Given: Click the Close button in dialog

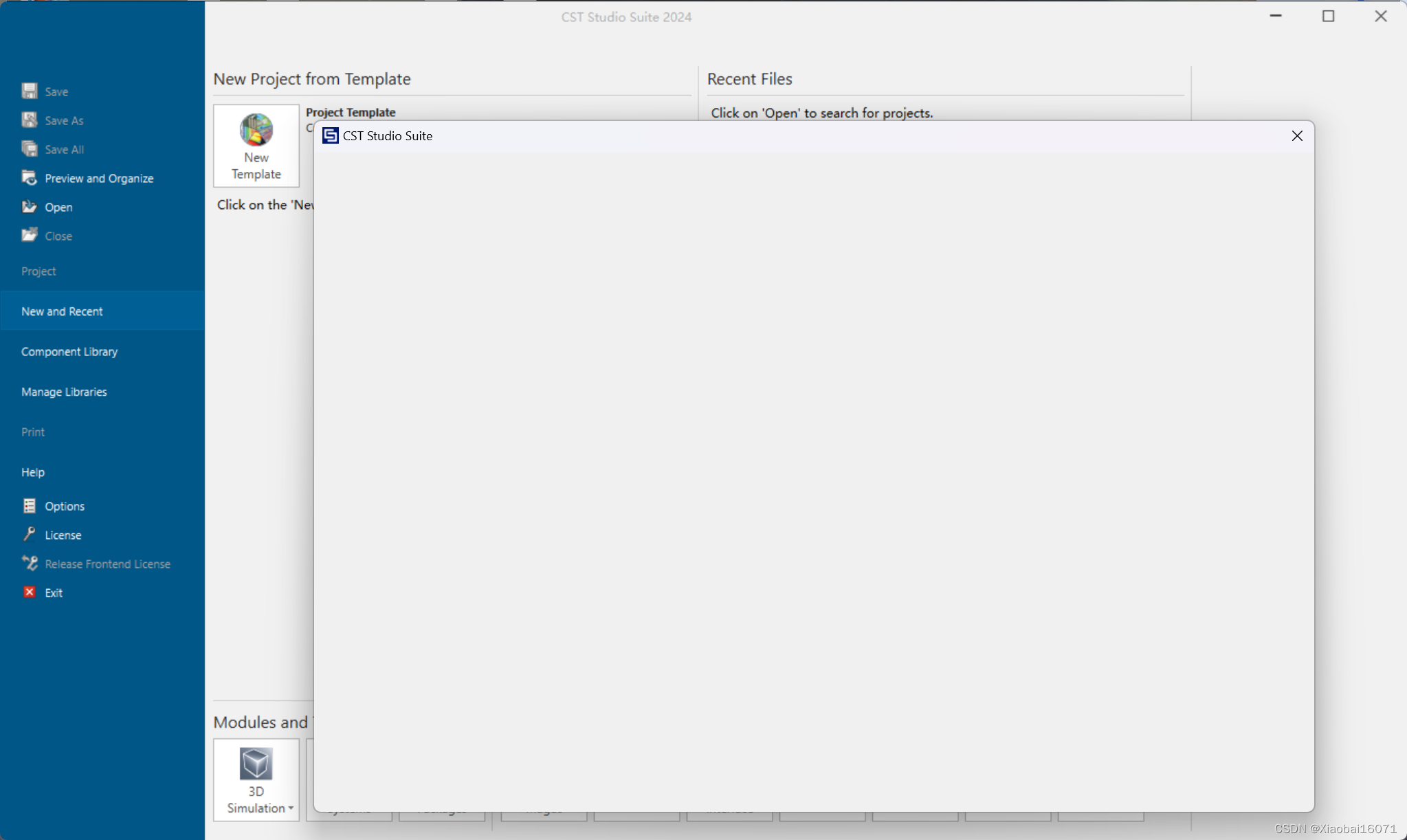Looking at the screenshot, I should [1296, 135].
